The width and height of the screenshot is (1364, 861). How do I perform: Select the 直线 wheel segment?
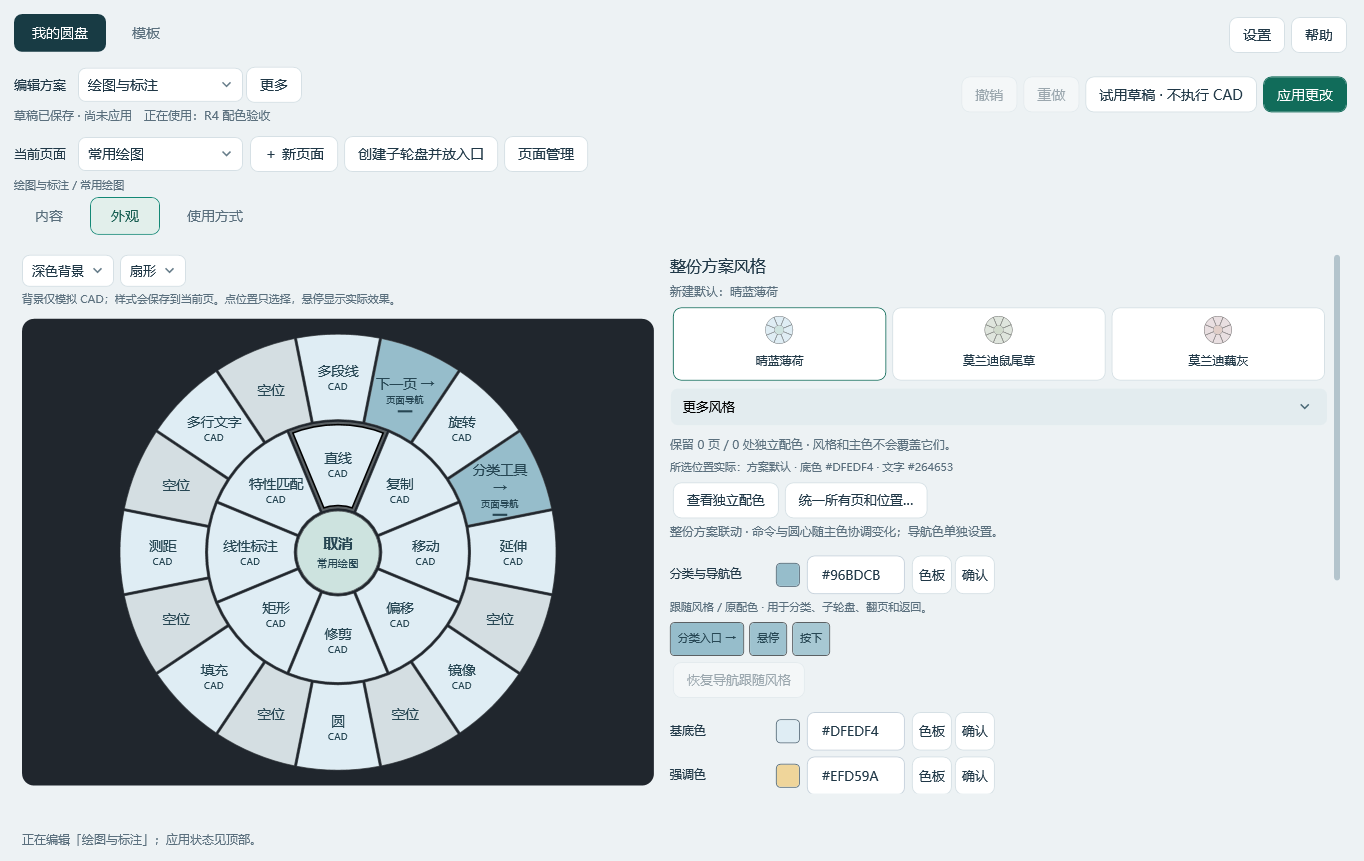[x=338, y=465]
